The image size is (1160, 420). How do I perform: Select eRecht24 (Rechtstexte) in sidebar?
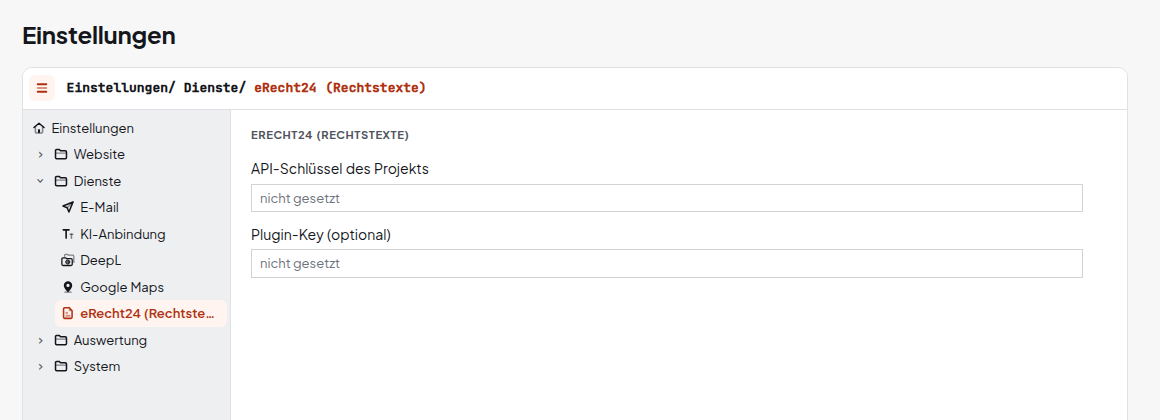click(x=141, y=314)
